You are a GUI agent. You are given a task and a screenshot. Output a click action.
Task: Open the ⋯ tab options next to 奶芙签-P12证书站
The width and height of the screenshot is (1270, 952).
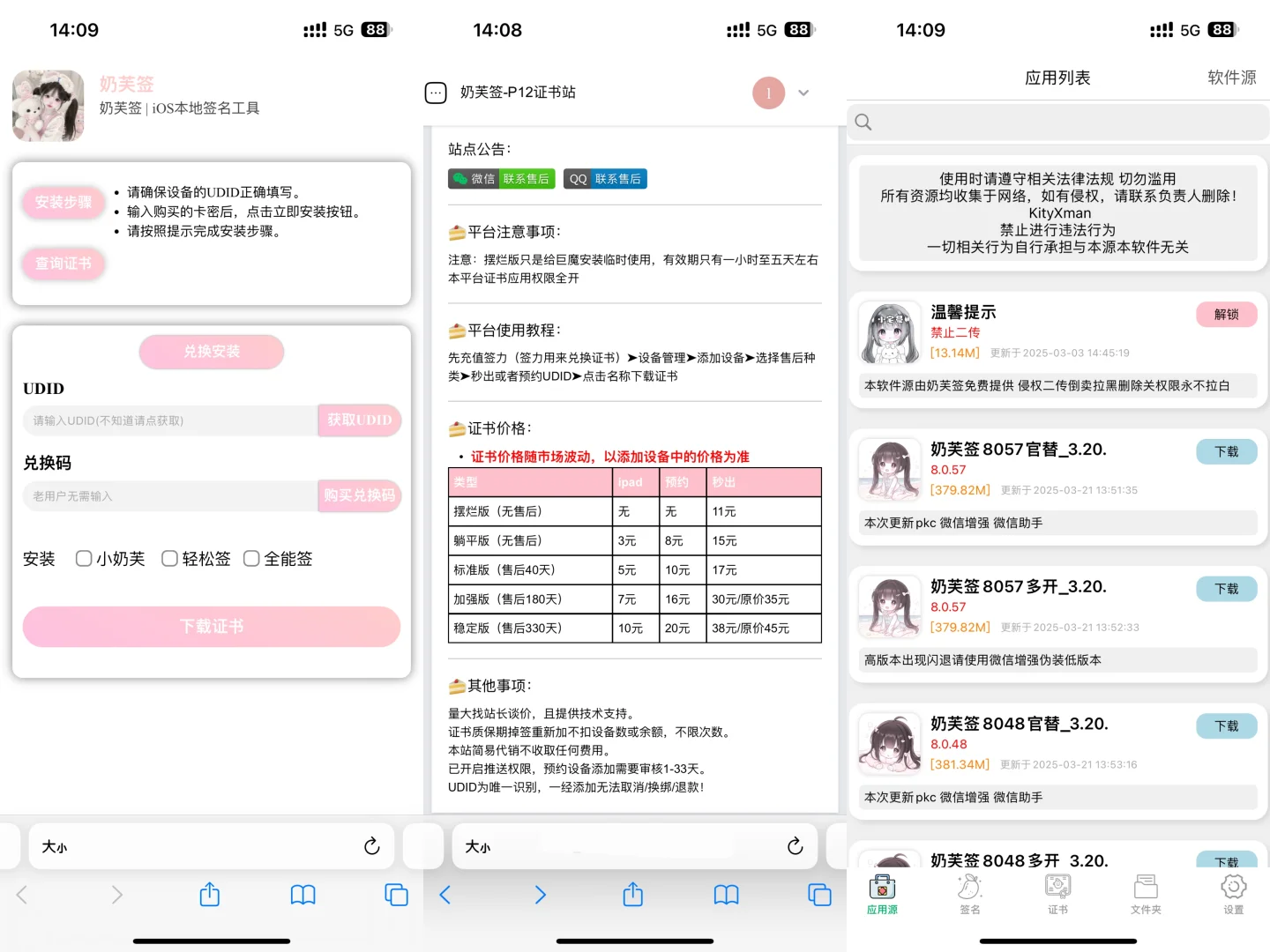(x=436, y=92)
